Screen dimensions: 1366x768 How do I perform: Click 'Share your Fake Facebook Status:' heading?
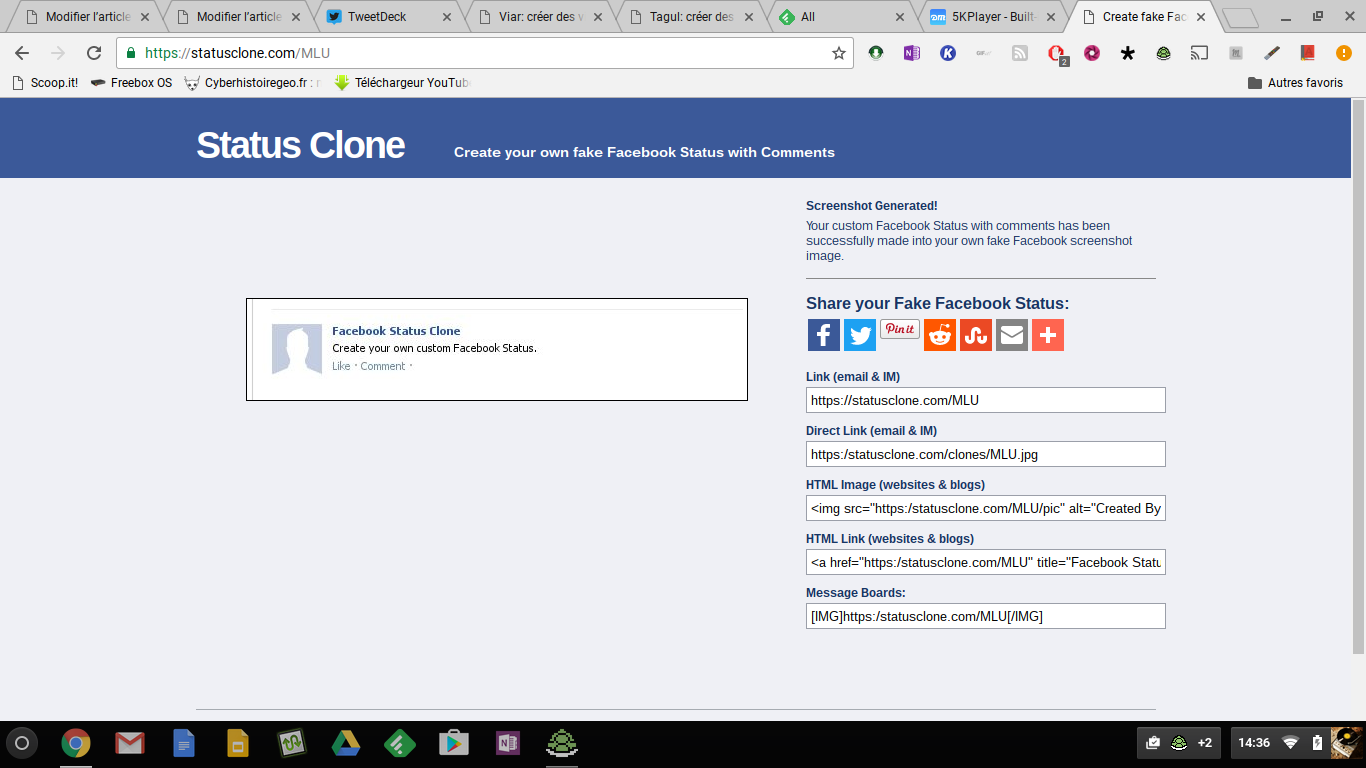click(938, 304)
